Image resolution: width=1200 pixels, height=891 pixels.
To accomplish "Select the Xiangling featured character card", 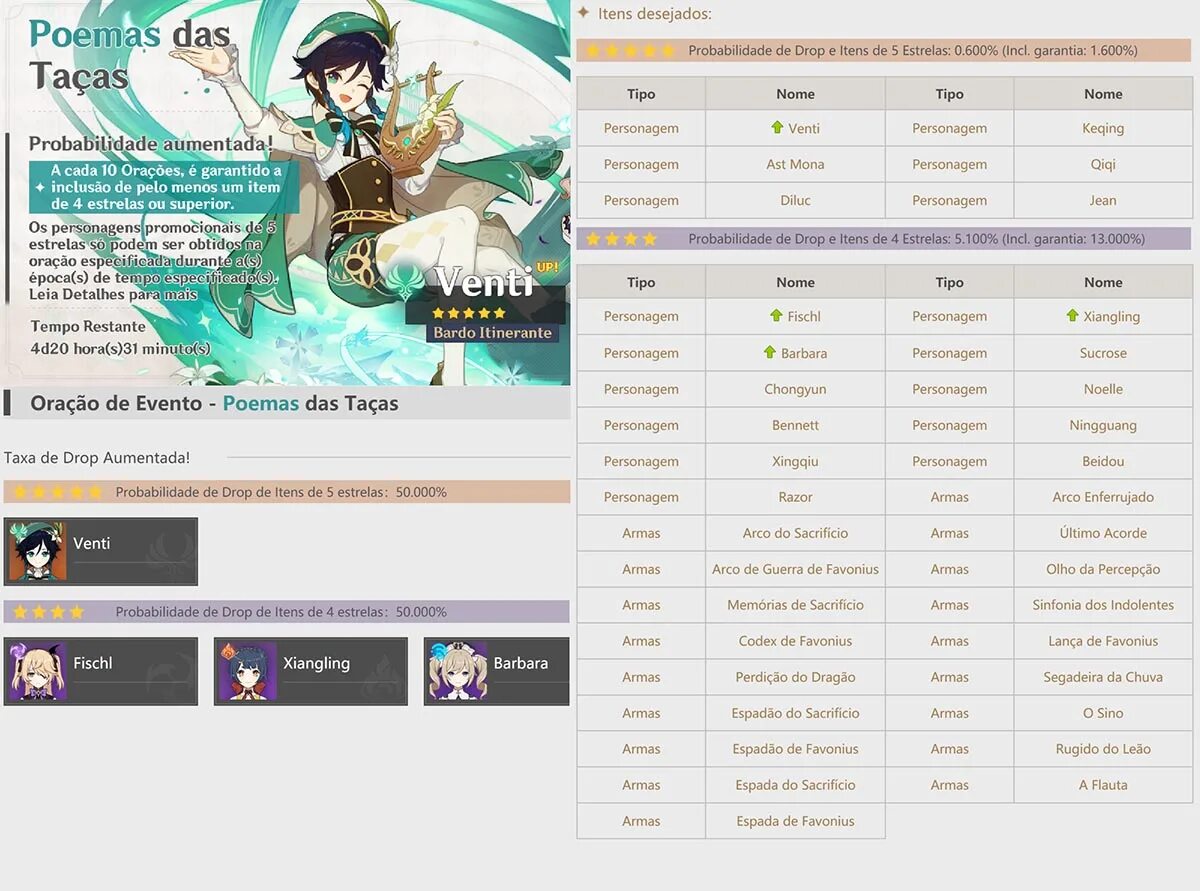I will (311, 671).
